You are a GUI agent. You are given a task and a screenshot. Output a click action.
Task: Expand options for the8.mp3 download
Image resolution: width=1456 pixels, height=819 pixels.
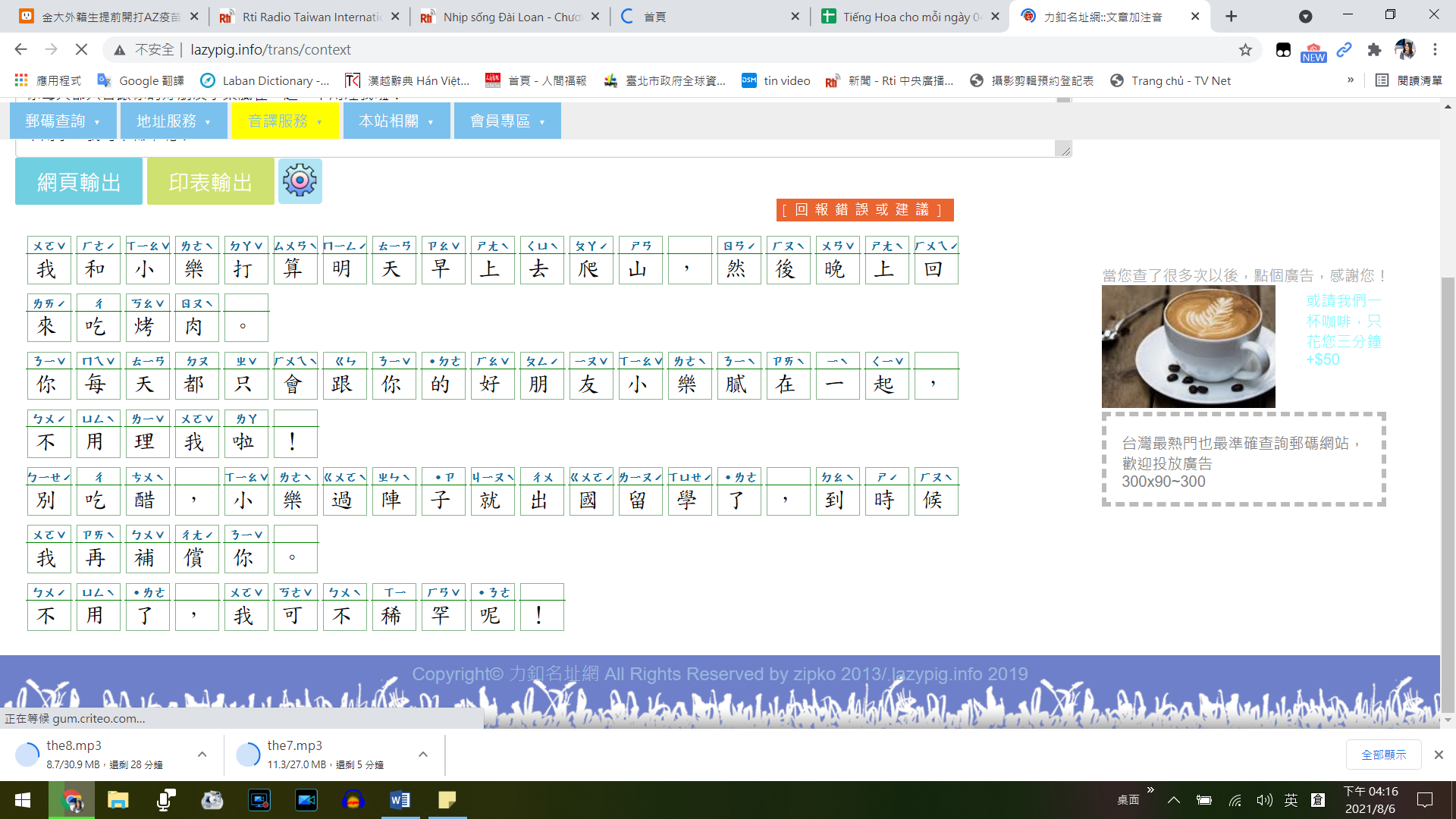[202, 754]
